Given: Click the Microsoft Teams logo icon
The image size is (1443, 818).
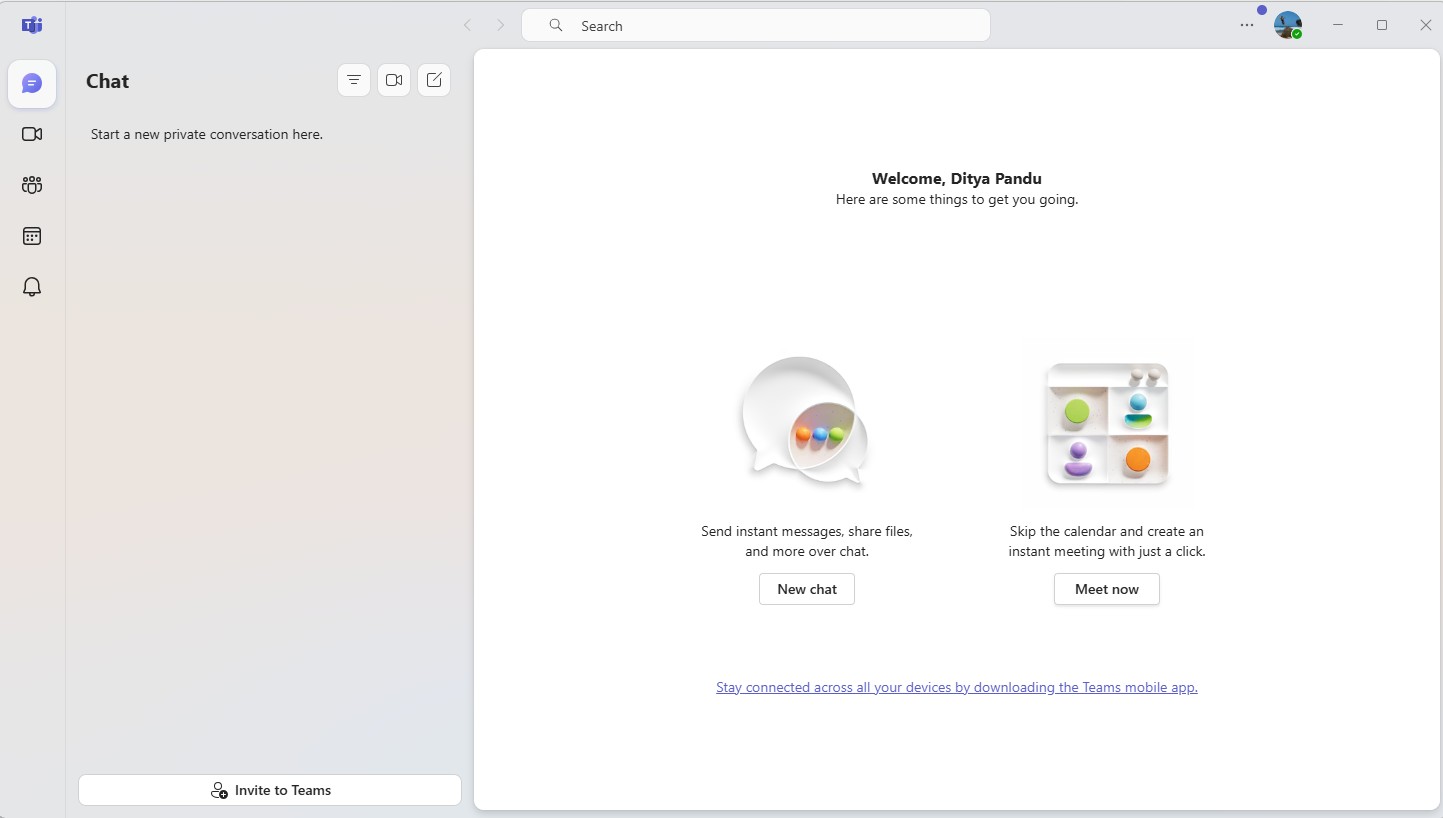Looking at the screenshot, I should point(32,25).
